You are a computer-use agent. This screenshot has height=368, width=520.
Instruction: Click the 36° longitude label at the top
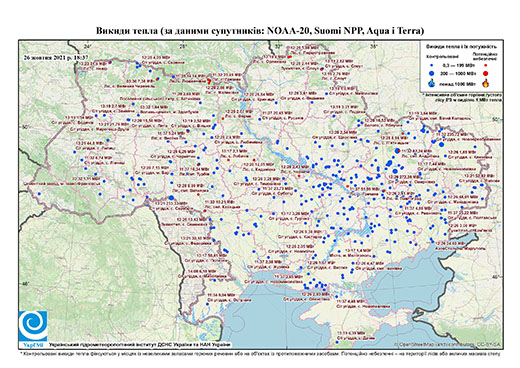[x=374, y=46]
